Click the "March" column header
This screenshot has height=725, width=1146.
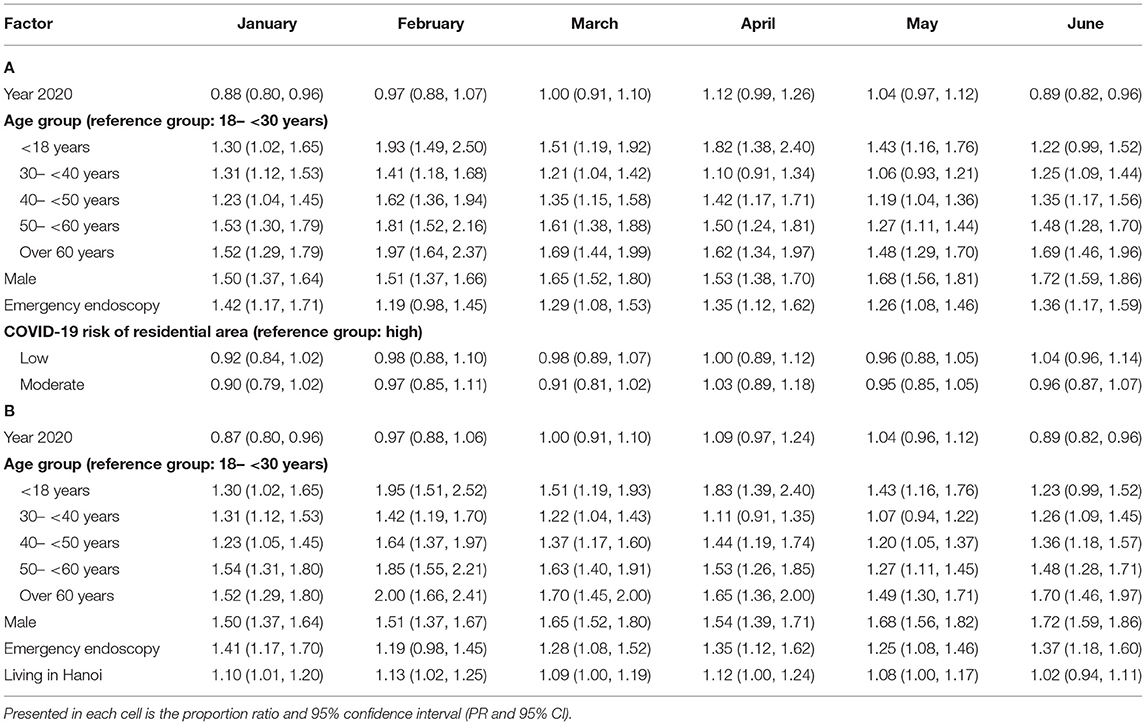point(594,23)
